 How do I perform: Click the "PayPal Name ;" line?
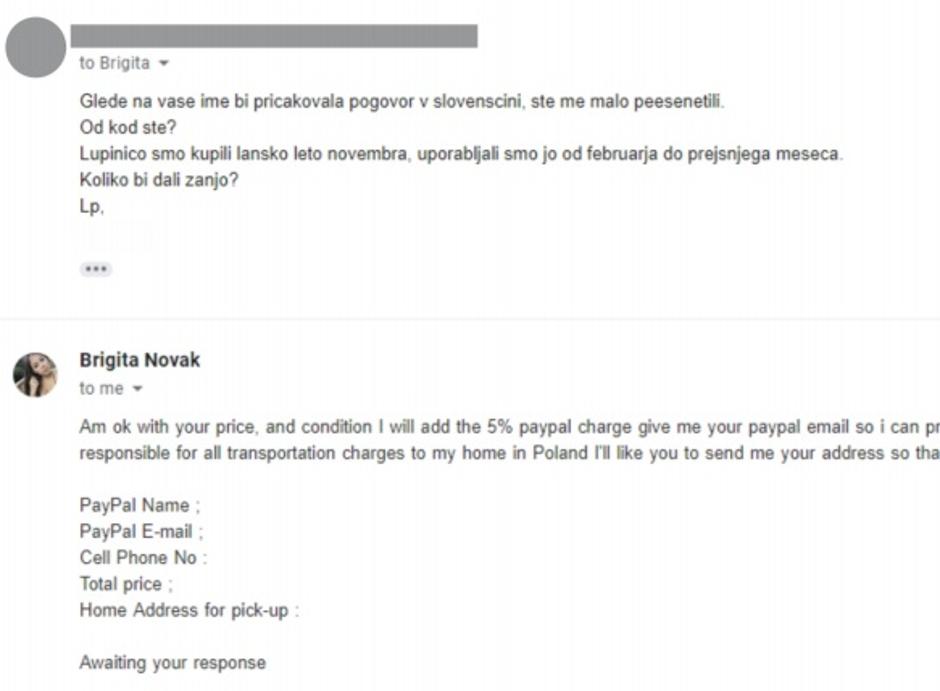tap(140, 505)
